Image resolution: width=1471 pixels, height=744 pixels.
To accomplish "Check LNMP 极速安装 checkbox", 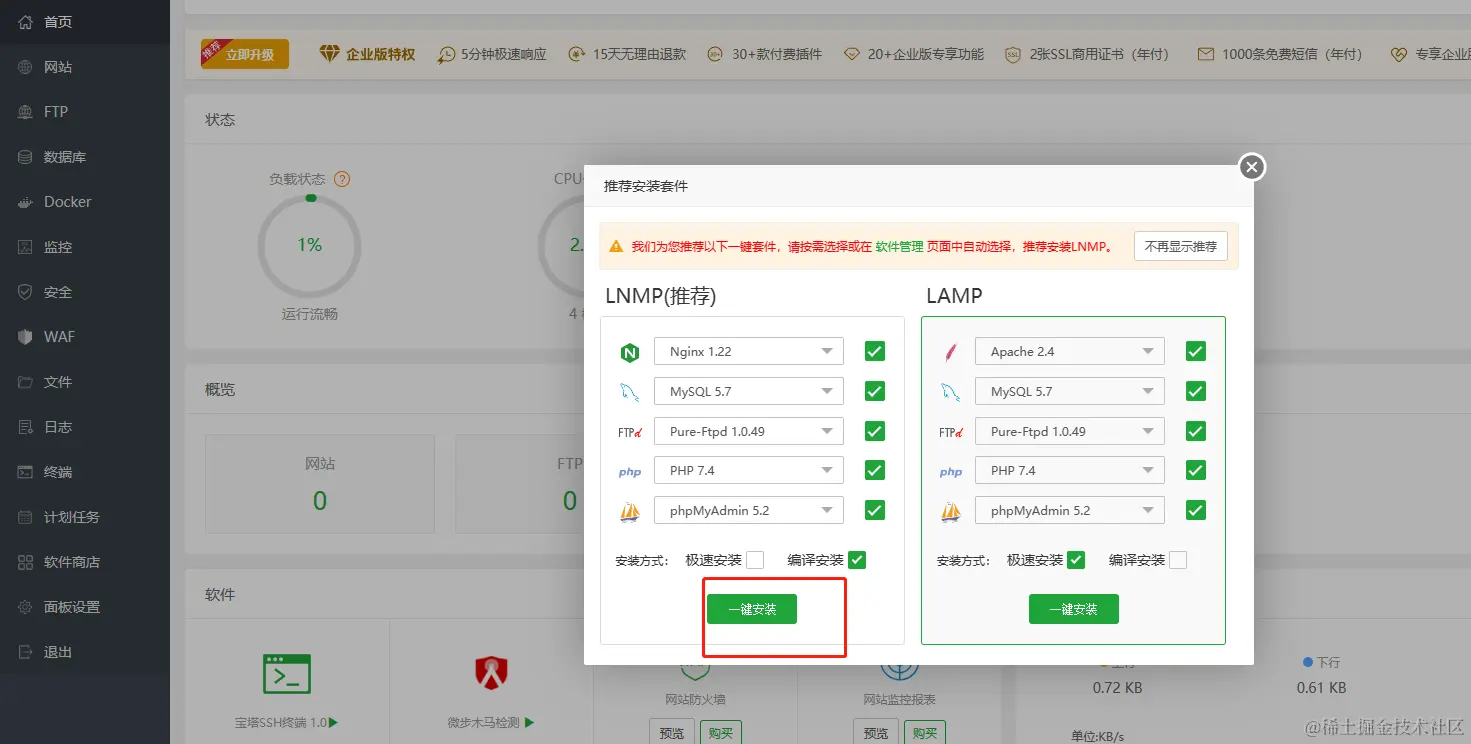I will [x=755, y=560].
